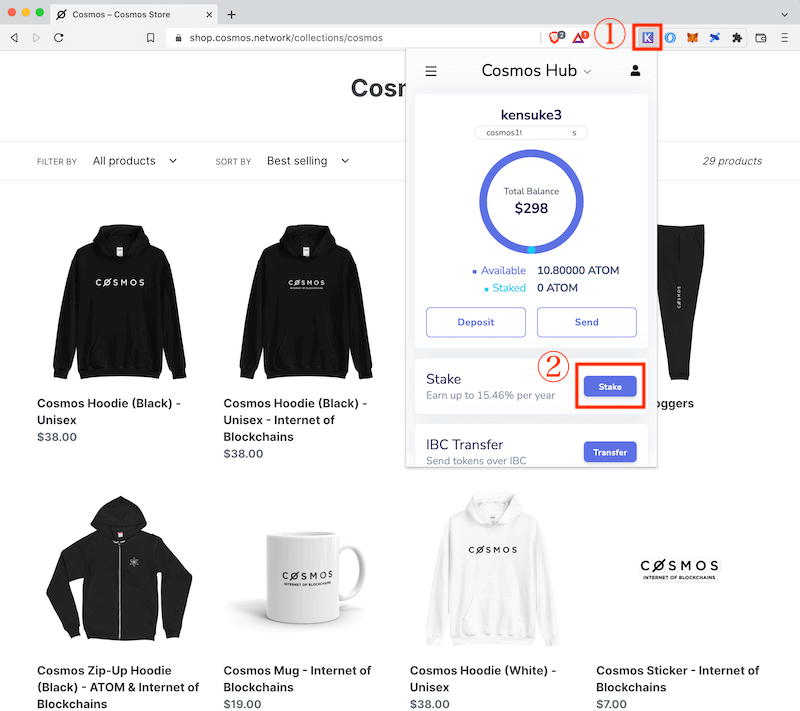Show the tab search dropdown arrow
Image resolution: width=800 pixels, height=711 pixels.
785,14
